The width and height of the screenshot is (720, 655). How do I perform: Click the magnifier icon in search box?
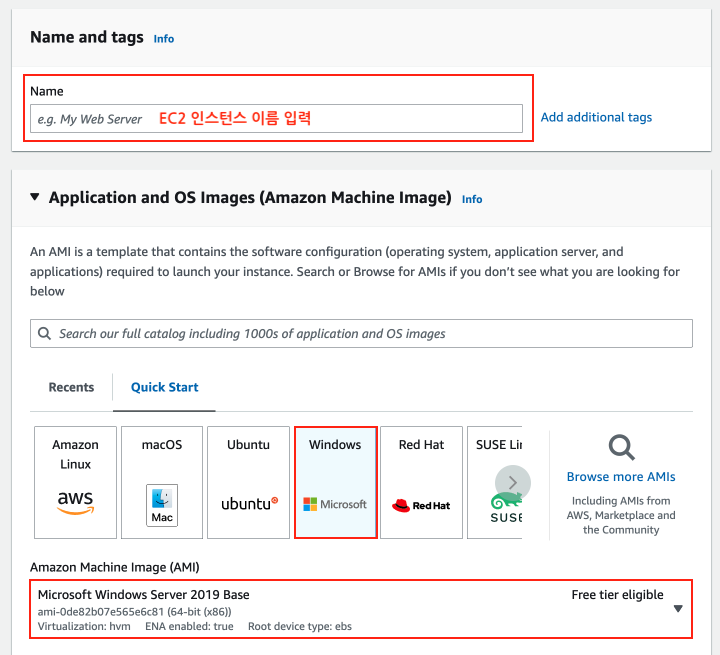45,333
